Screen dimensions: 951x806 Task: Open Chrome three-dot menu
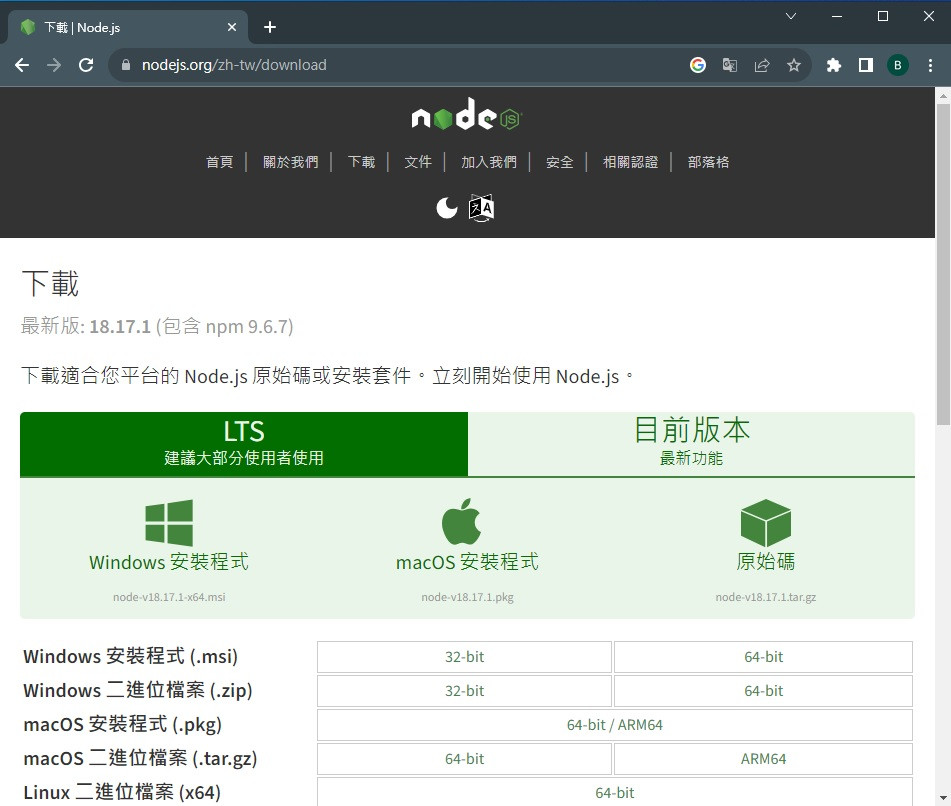pyautogui.click(x=930, y=65)
